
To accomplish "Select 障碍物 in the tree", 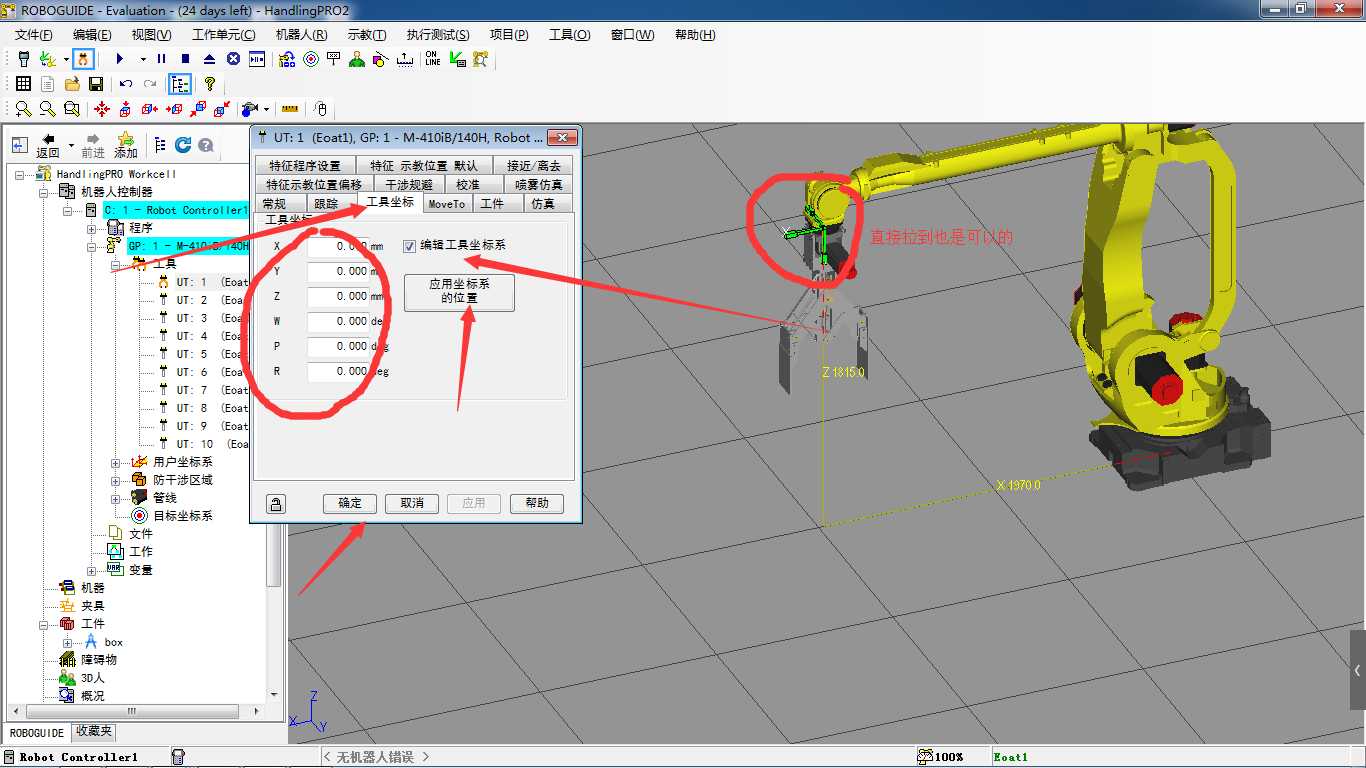I will tap(99, 660).
